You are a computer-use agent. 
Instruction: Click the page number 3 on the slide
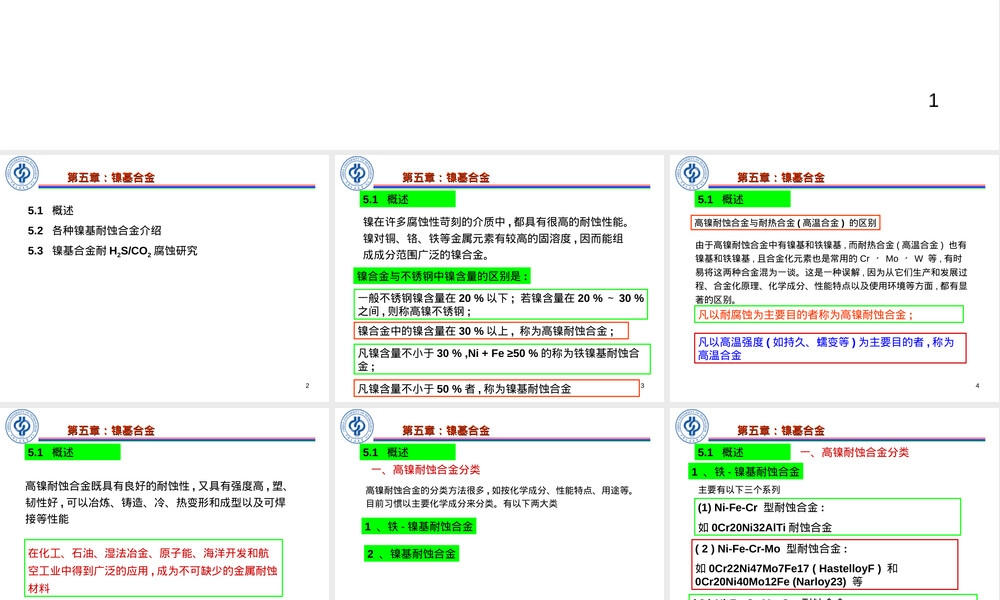click(642, 386)
